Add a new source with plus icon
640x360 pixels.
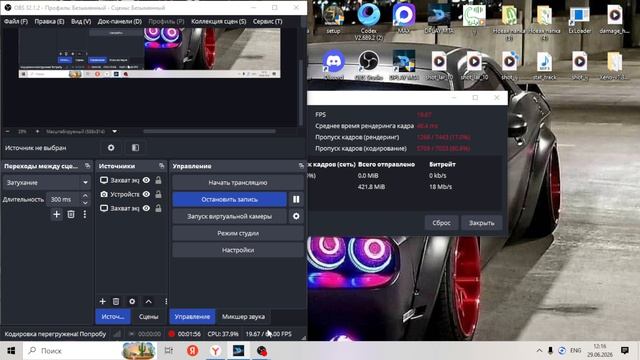[x=102, y=301]
